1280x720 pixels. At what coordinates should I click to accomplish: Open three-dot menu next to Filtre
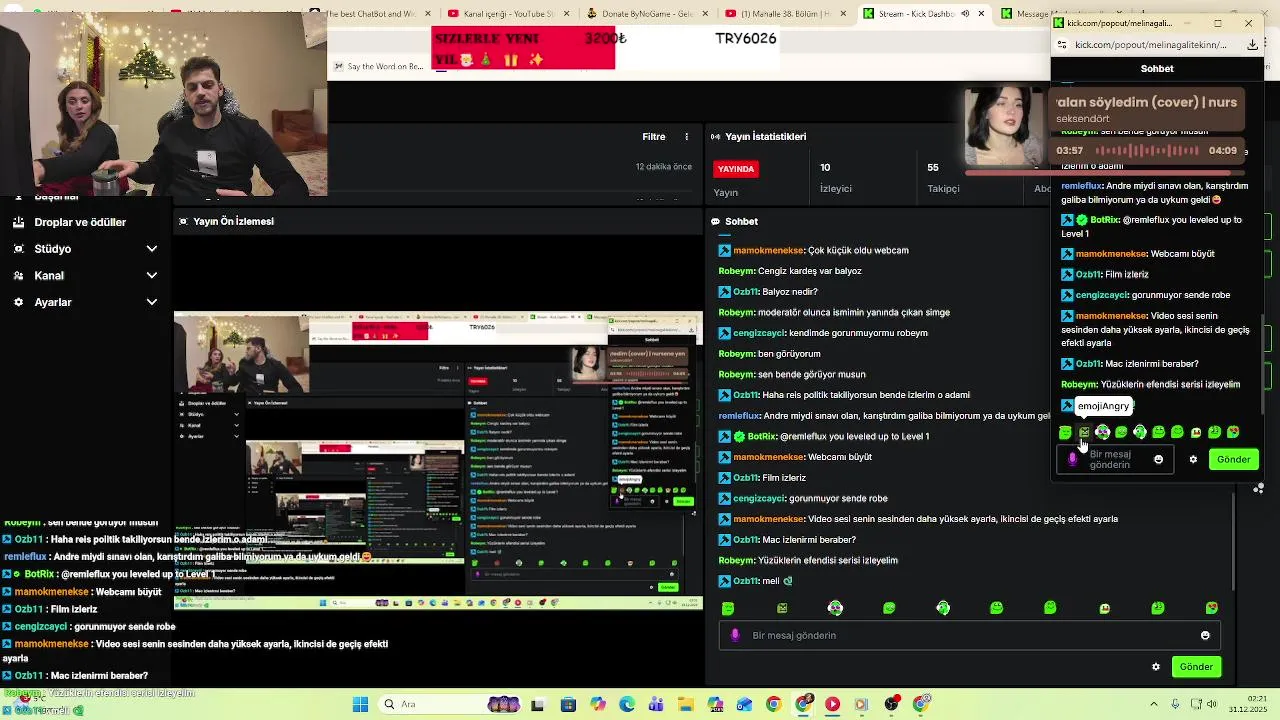point(686,137)
